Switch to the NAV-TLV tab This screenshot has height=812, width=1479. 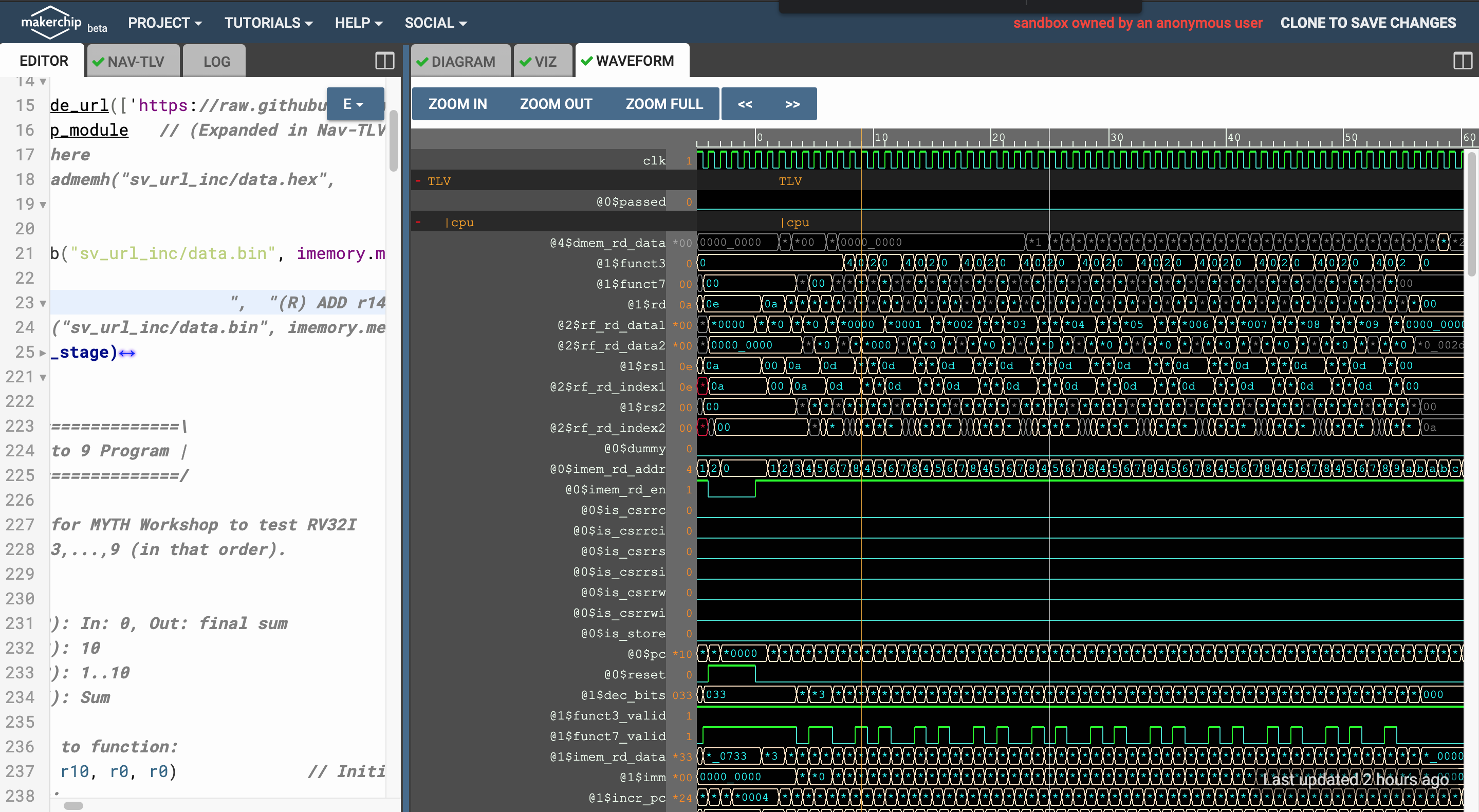(x=133, y=61)
